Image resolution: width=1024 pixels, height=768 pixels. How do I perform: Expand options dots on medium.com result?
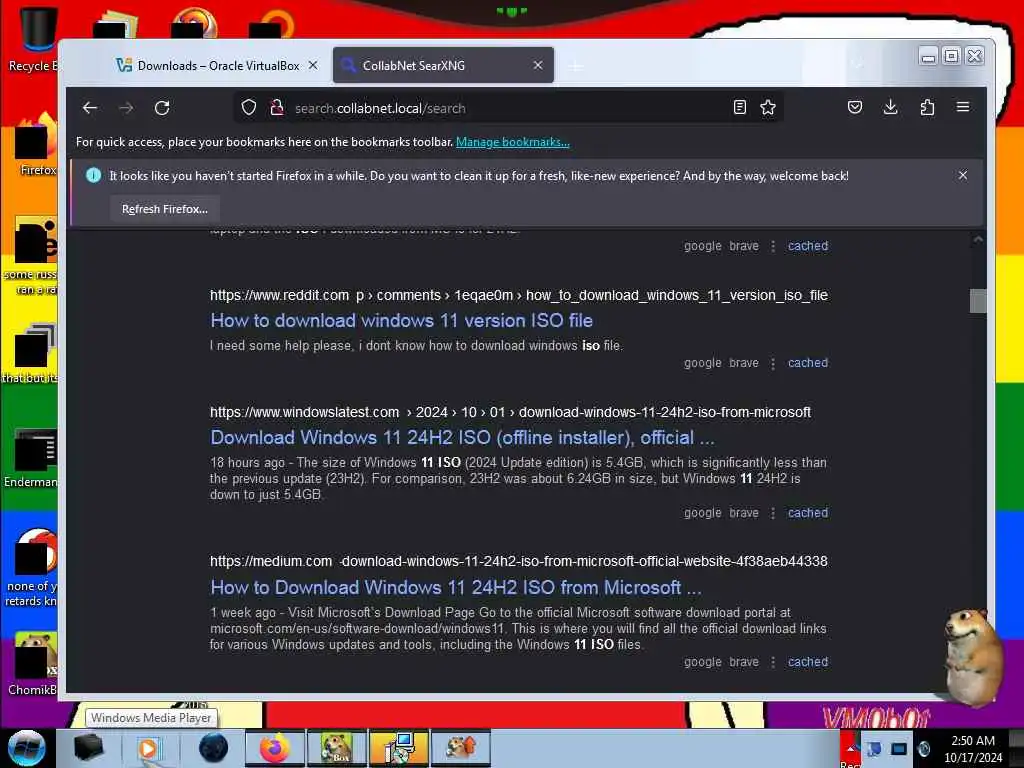click(x=773, y=662)
